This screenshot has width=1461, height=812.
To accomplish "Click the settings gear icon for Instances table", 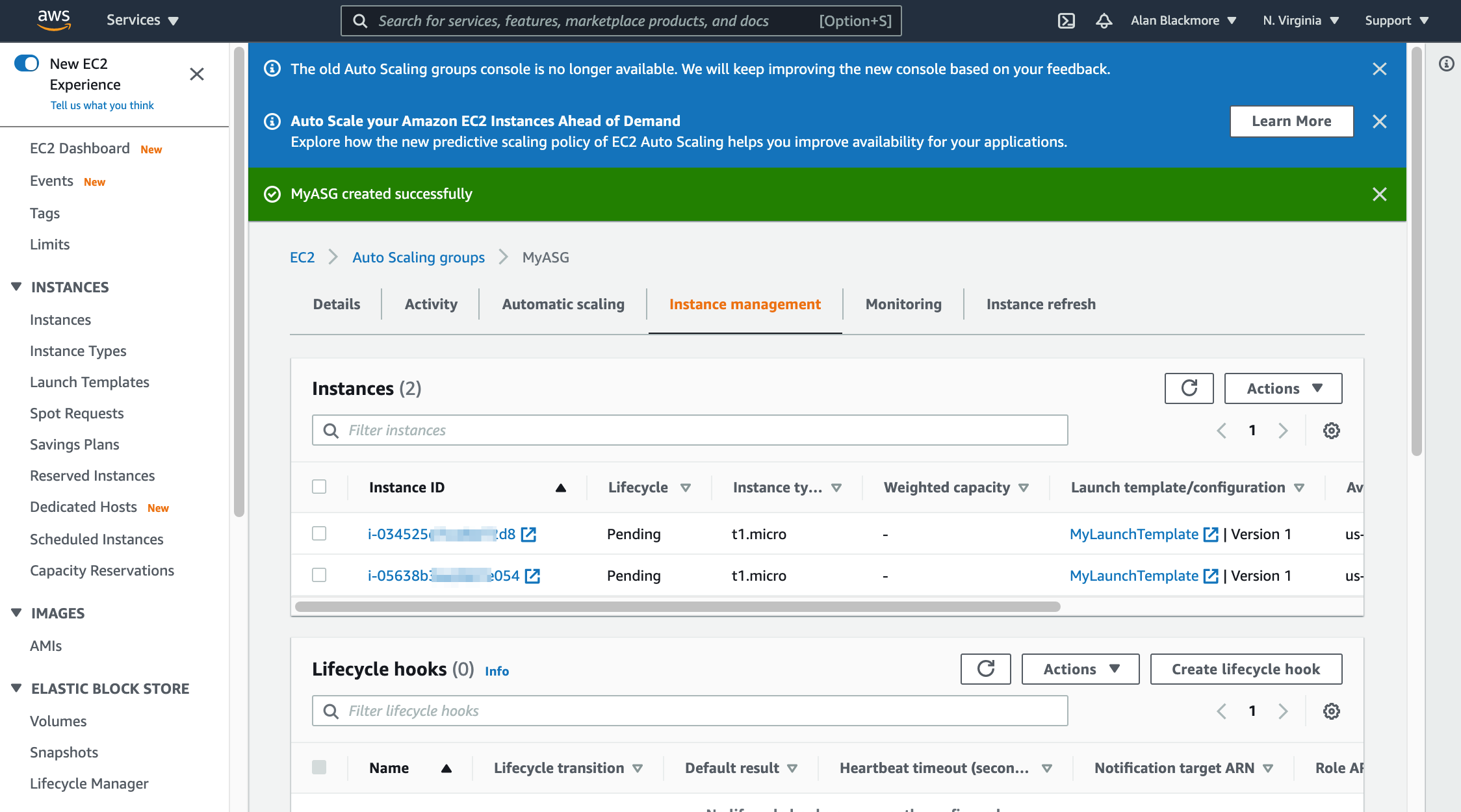I will point(1332,430).
